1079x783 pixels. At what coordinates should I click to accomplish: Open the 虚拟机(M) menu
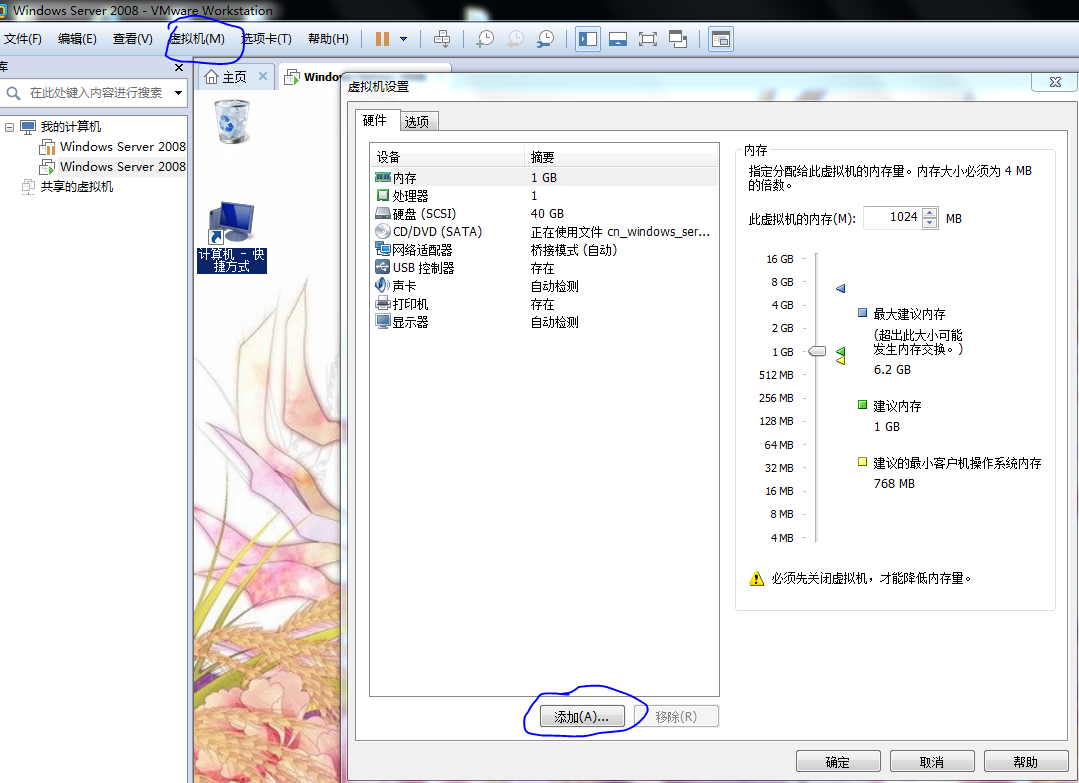pyautogui.click(x=197, y=39)
